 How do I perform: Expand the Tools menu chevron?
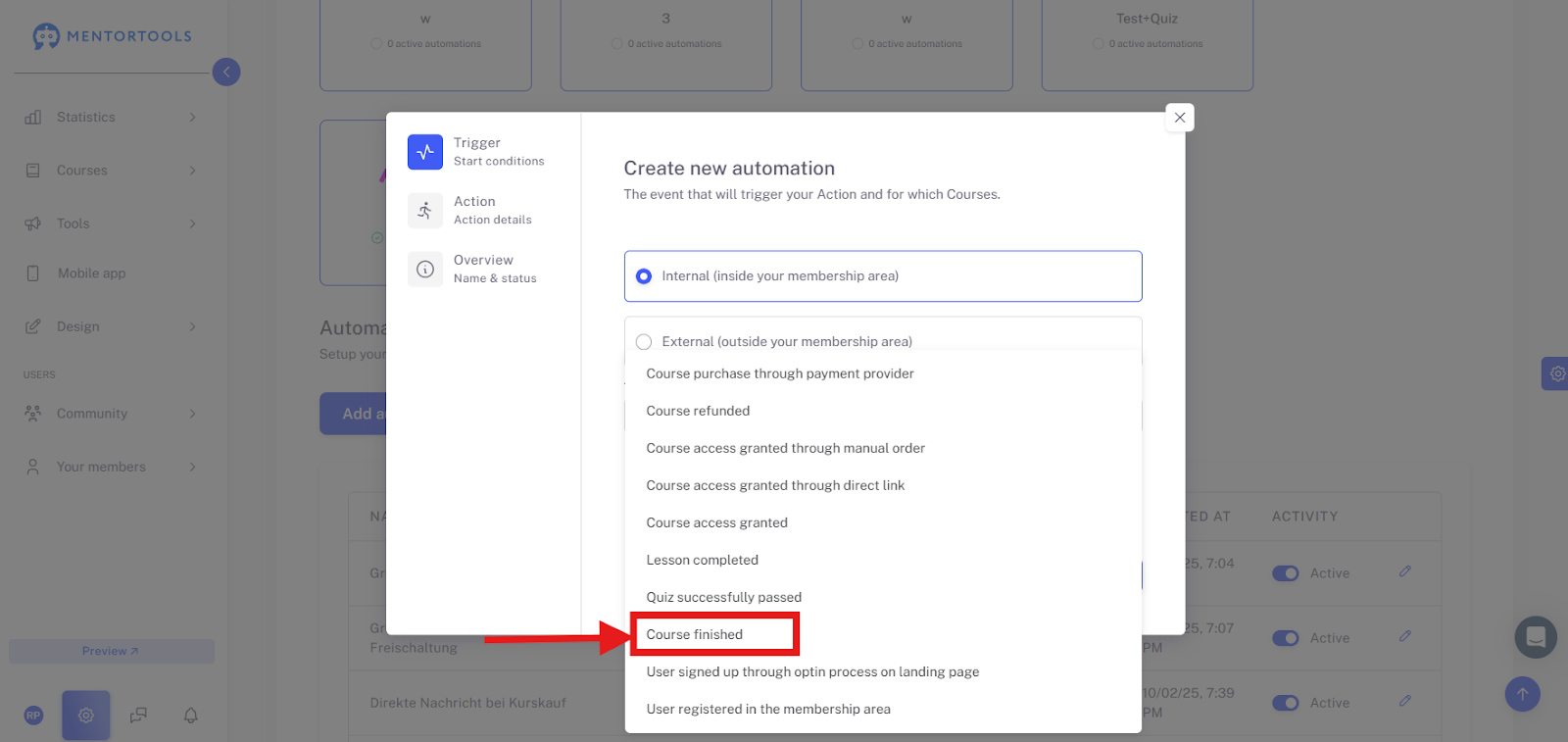click(x=192, y=223)
